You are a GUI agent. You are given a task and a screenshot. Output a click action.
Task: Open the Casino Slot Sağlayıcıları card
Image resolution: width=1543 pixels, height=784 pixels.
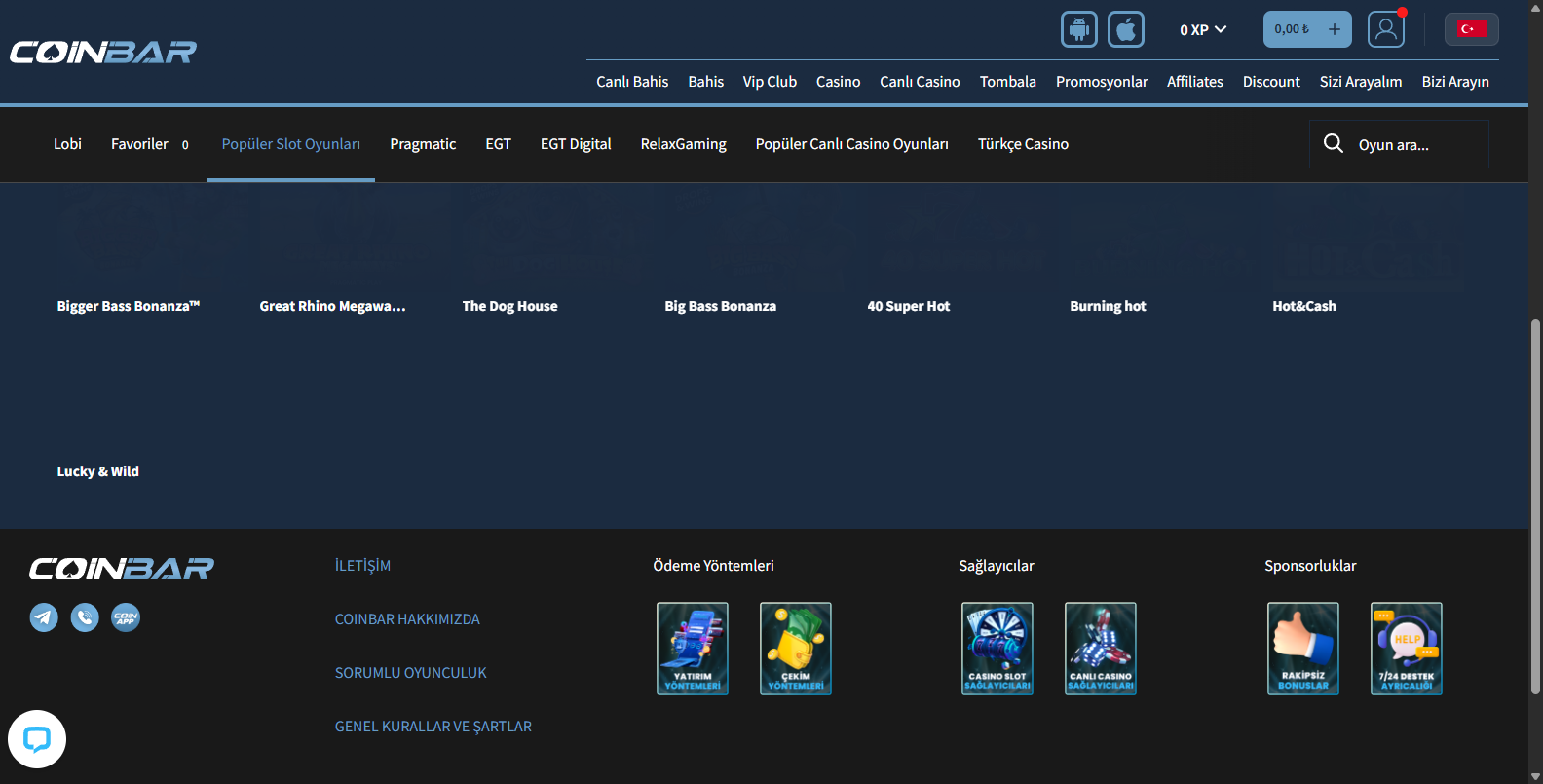click(x=997, y=649)
